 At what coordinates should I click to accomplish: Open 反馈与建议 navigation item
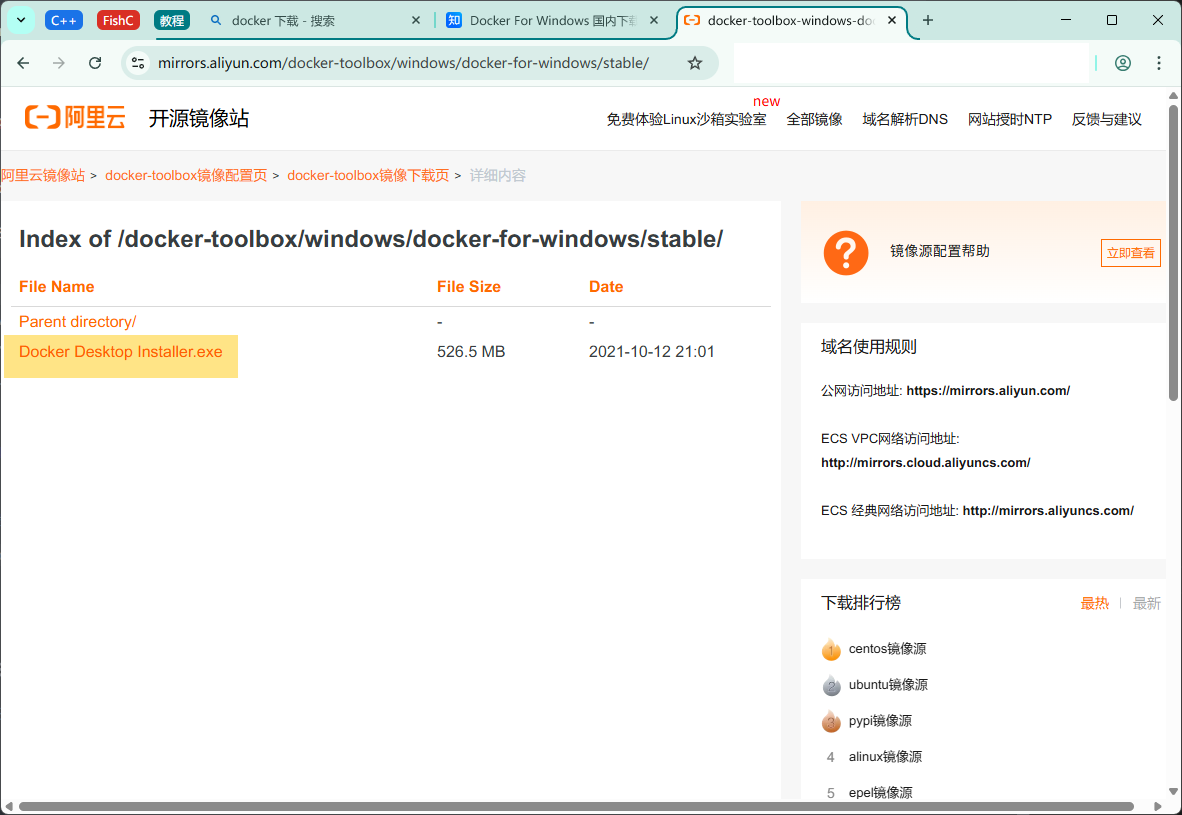point(1107,119)
